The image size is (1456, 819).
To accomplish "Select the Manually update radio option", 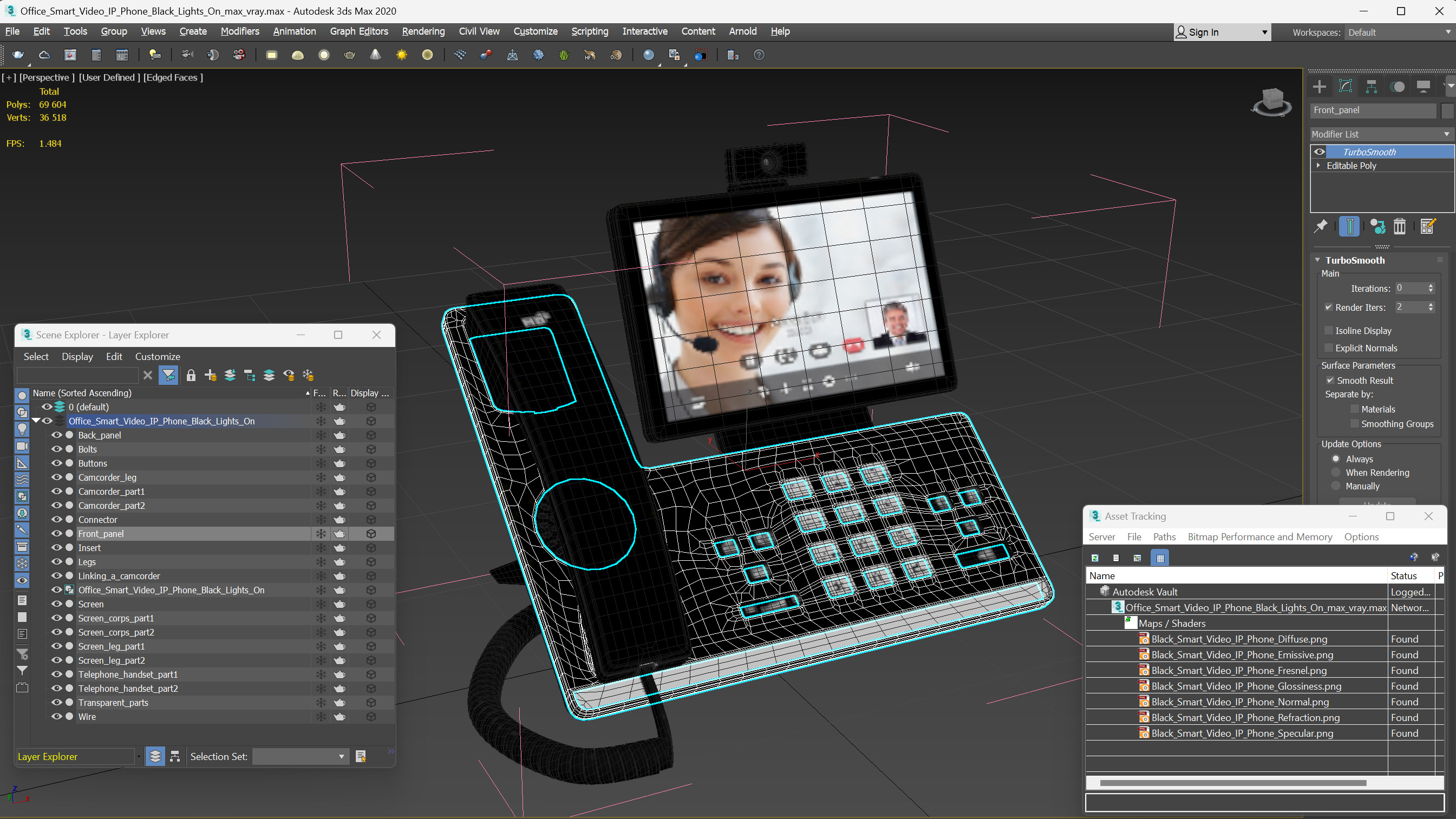I will pyautogui.click(x=1336, y=486).
